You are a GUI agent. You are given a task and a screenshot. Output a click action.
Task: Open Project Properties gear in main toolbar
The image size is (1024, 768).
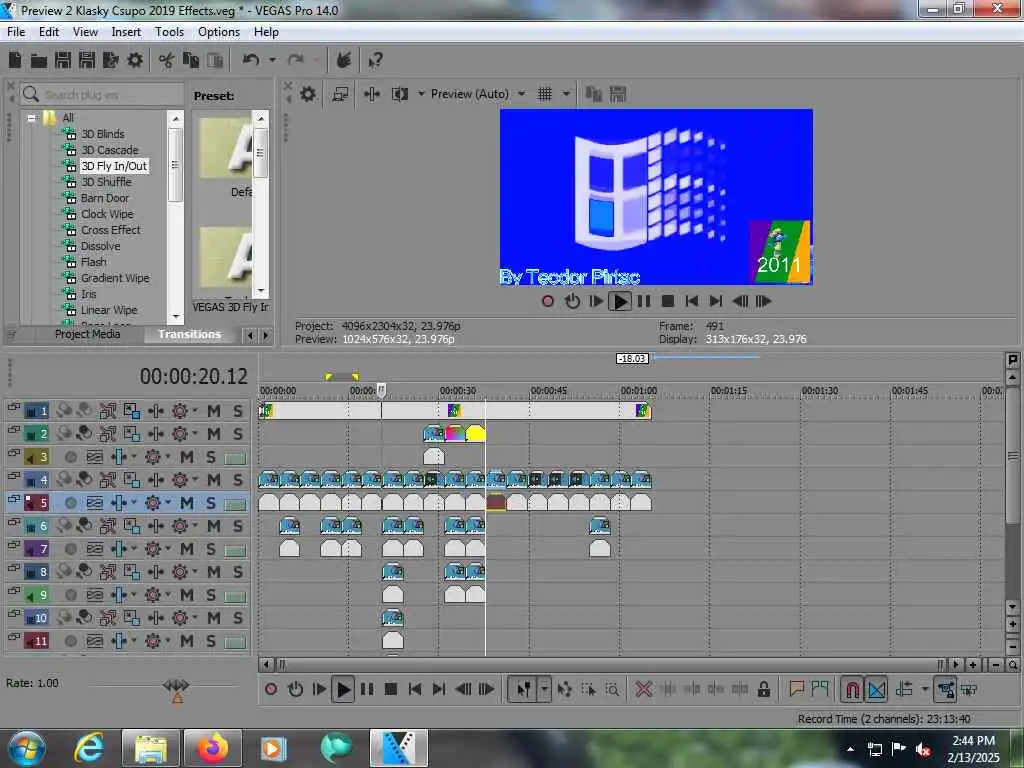(x=135, y=61)
